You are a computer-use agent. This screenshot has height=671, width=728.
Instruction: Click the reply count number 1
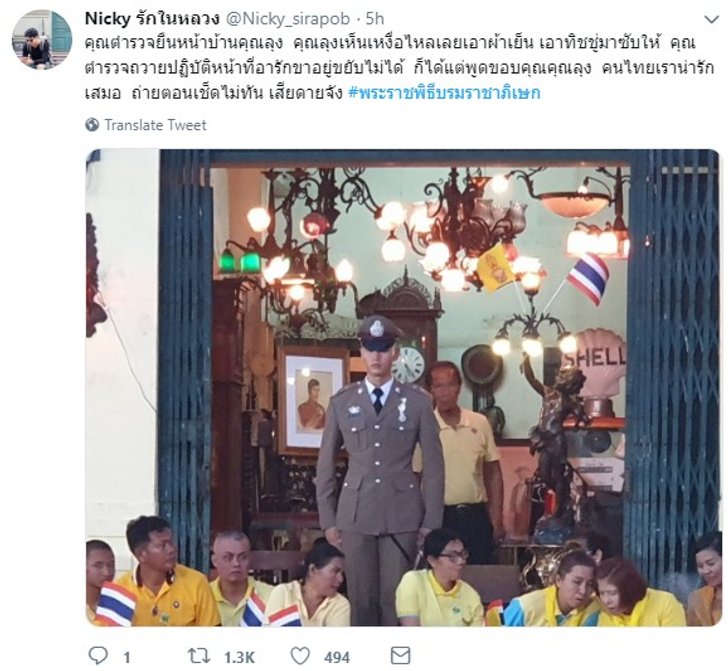(127, 658)
